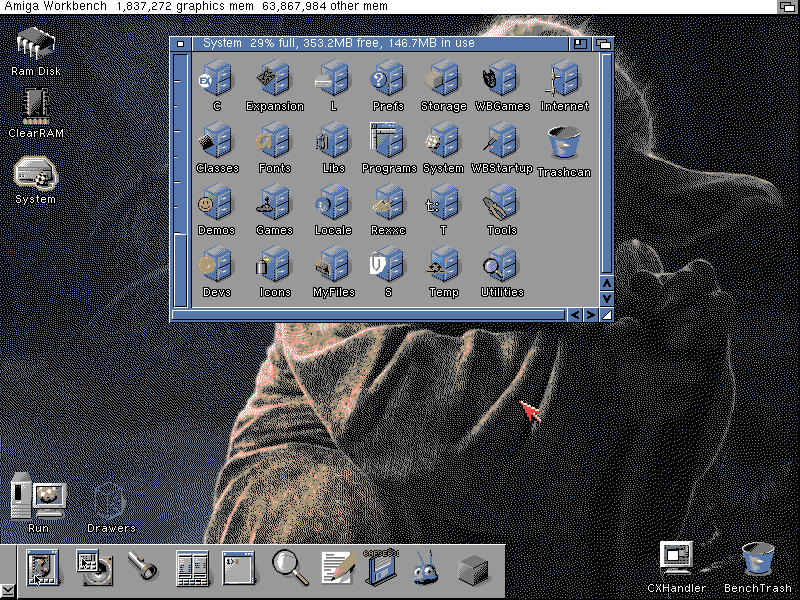The width and height of the screenshot is (800, 600).
Task: Open the L drawer
Action: pyautogui.click(x=333, y=79)
